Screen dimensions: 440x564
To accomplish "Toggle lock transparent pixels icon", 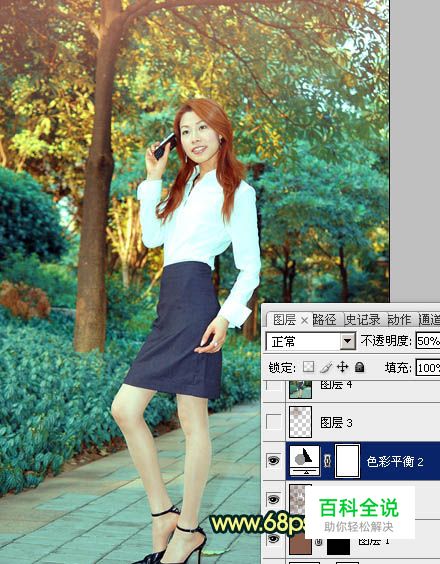I will pyautogui.click(x=308, y=367).
